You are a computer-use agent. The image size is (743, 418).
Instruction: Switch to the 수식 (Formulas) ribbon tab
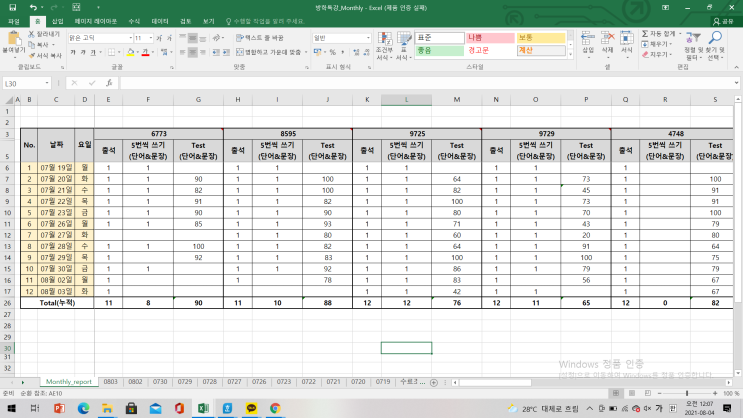coord(134,21)
